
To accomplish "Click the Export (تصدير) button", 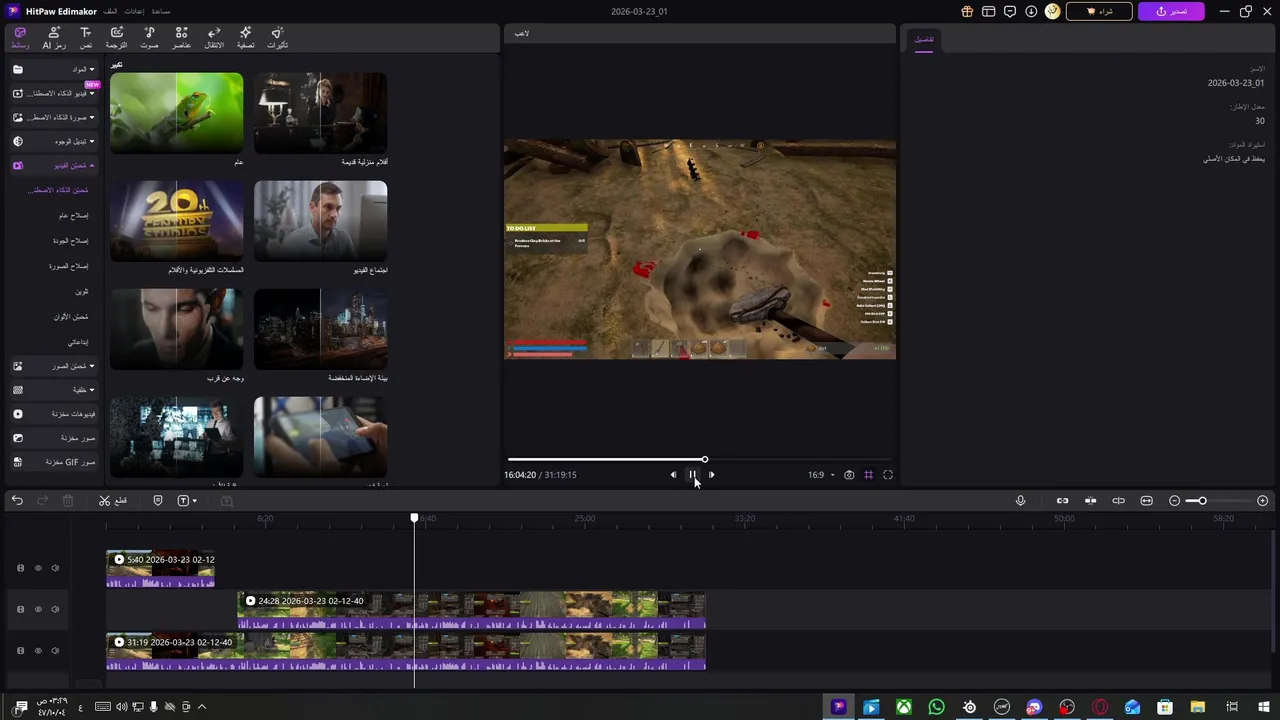I will (x=1171, y=11).
